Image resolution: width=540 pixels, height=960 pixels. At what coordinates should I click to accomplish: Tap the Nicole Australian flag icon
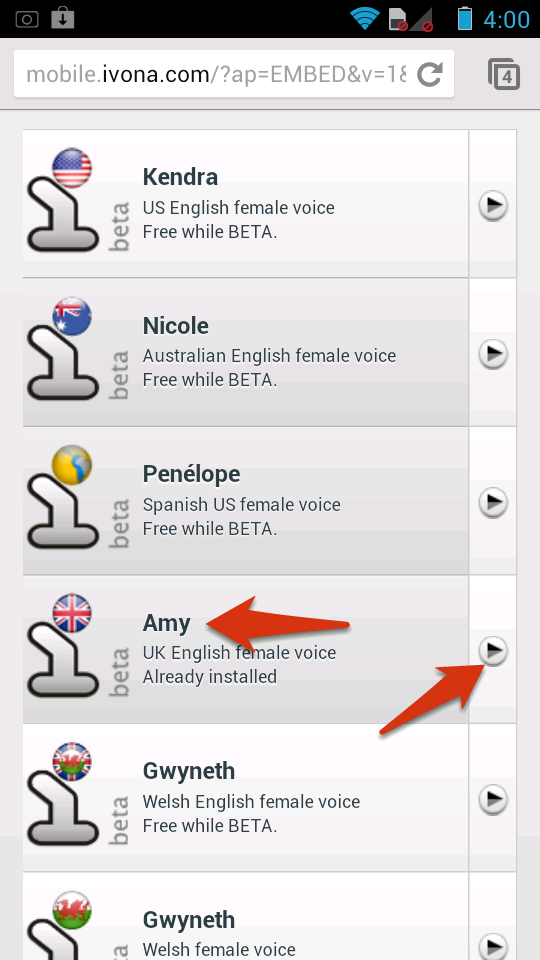(72, 317)
